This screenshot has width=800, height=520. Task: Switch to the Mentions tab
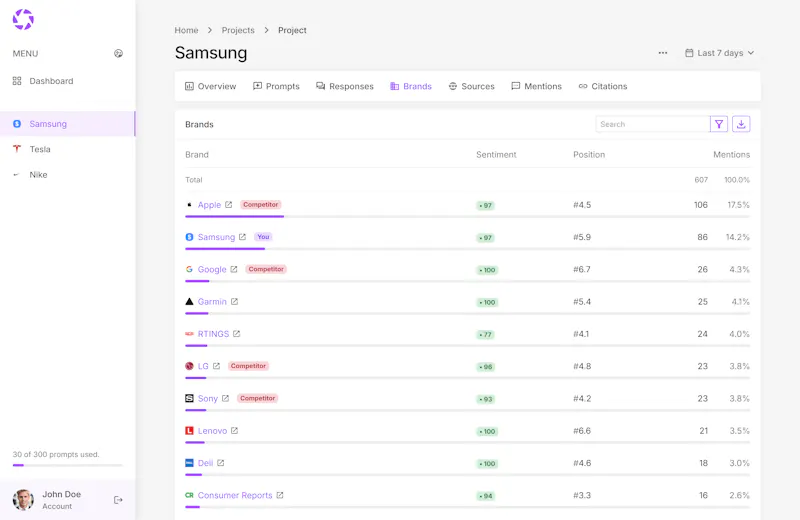click(x=536, y=86)
